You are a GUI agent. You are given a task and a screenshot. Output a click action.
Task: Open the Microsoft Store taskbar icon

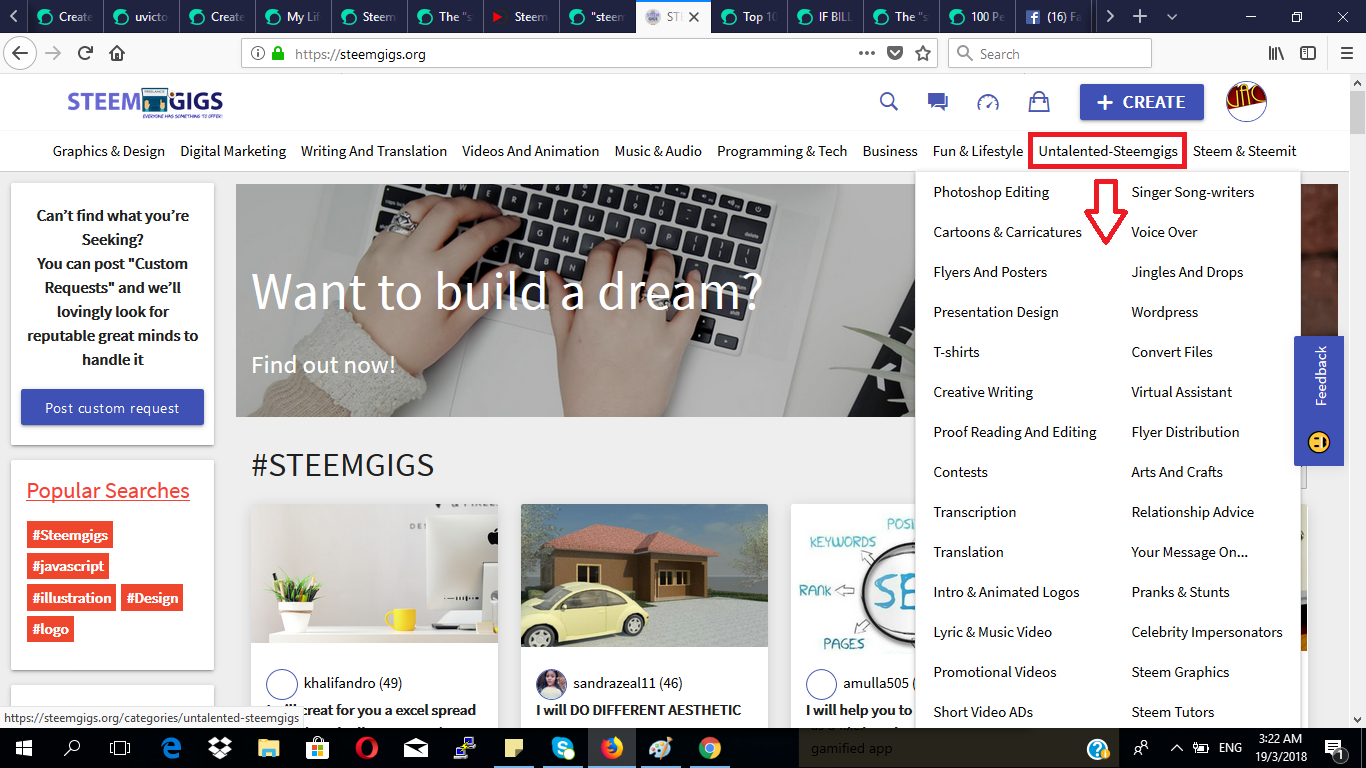[x=317, y=747]
